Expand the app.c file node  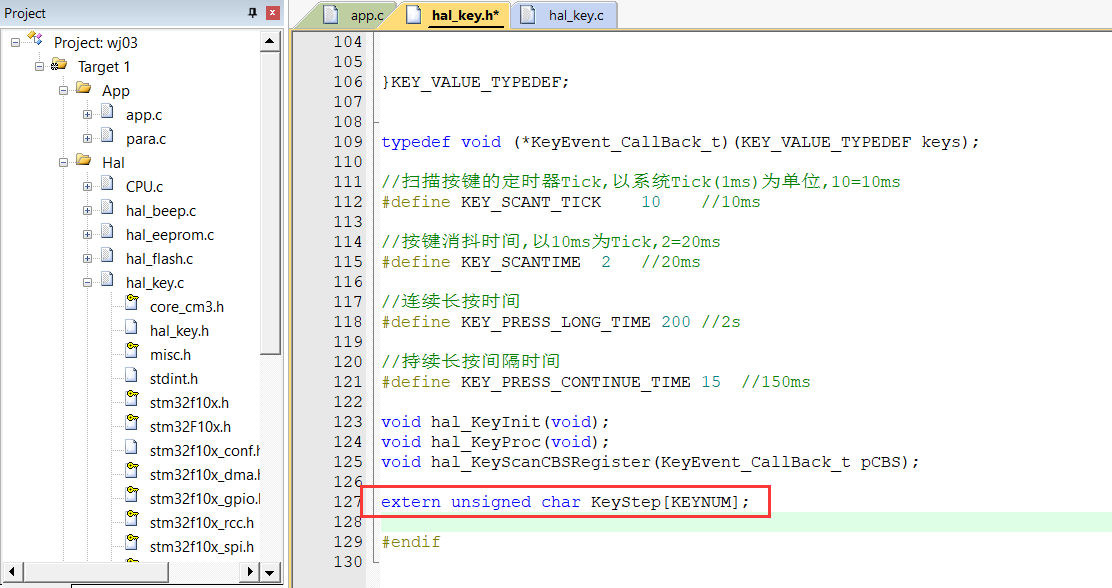(88, 114)
